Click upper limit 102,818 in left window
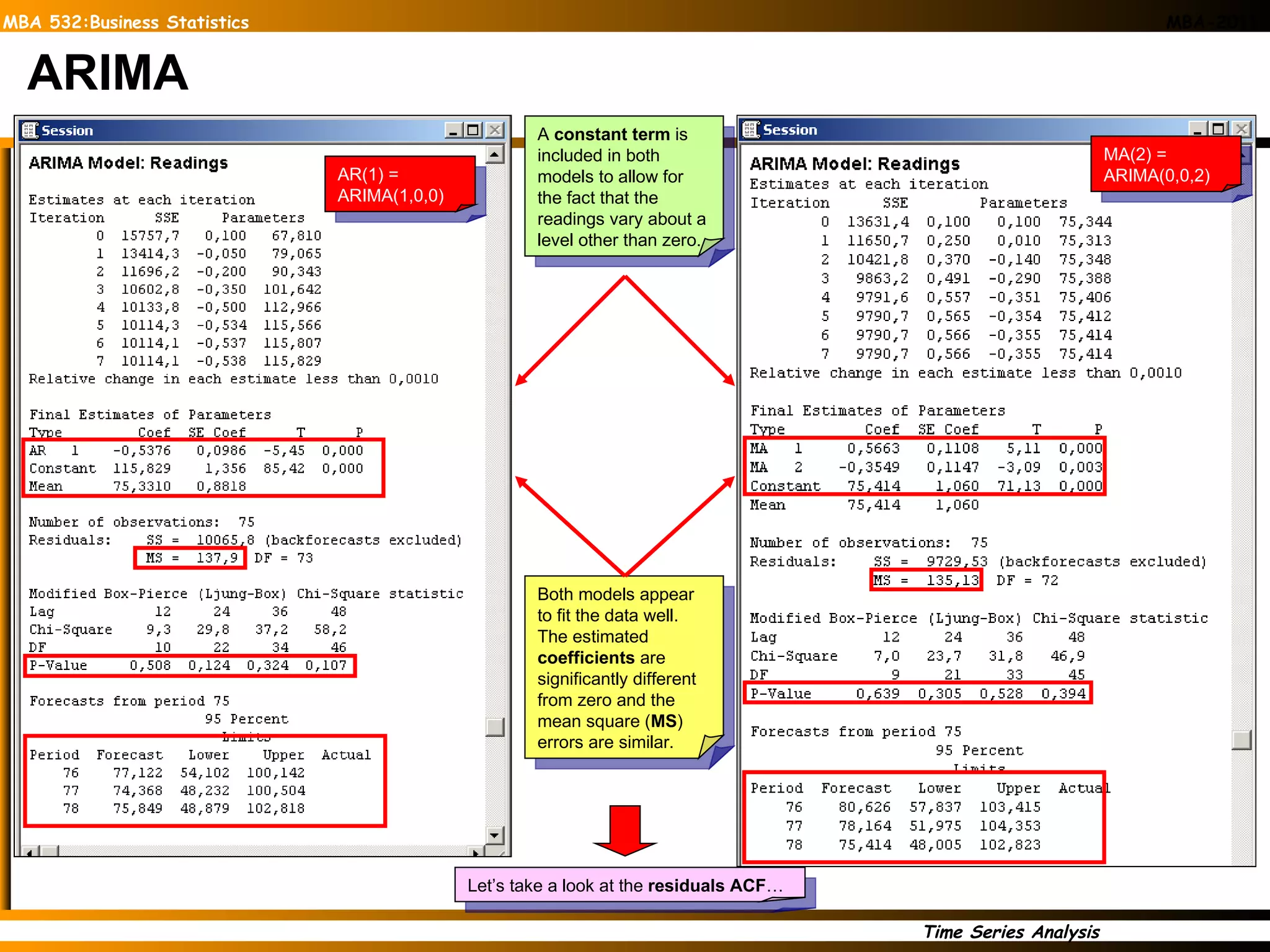 point(276,809)
